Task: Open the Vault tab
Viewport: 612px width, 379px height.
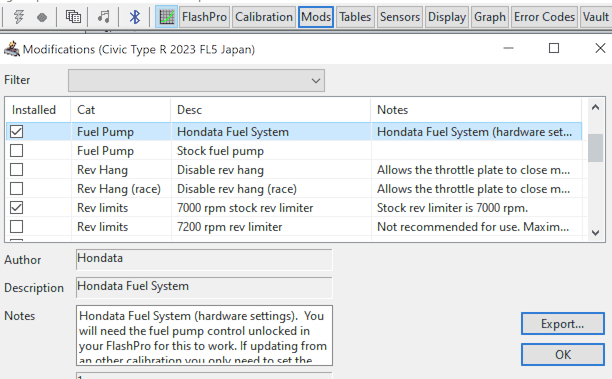Action: pos(596,17)
